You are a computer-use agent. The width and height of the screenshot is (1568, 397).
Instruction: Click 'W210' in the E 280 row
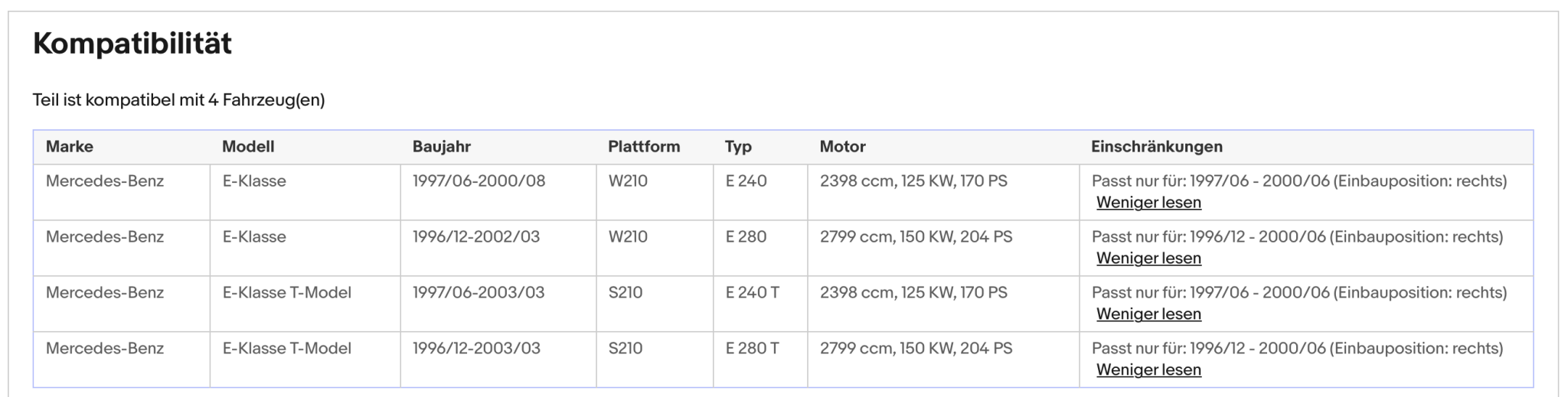click(628, 237)
